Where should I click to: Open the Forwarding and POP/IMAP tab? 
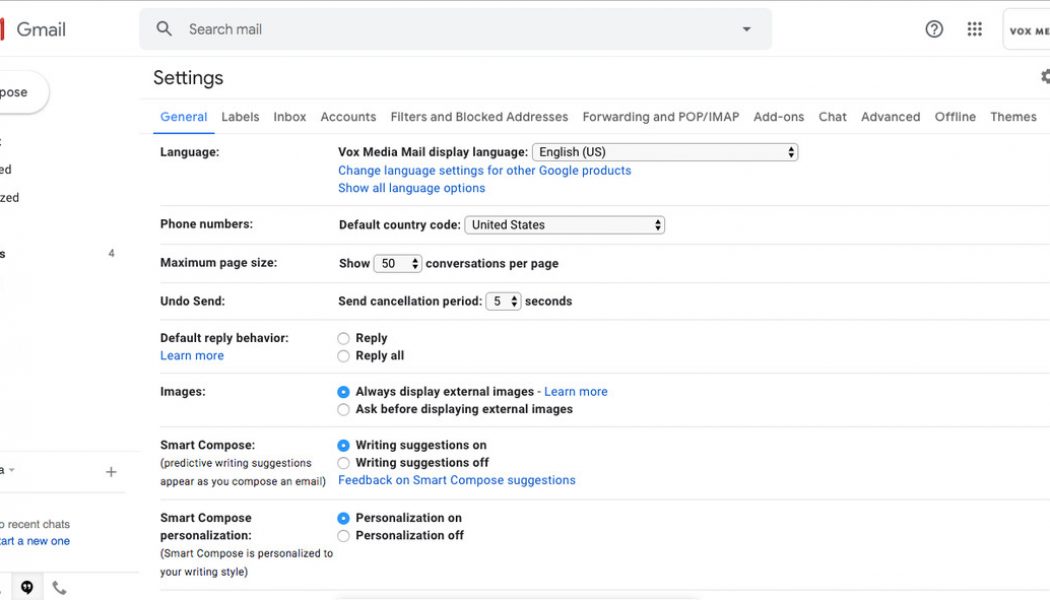point(659,117)
